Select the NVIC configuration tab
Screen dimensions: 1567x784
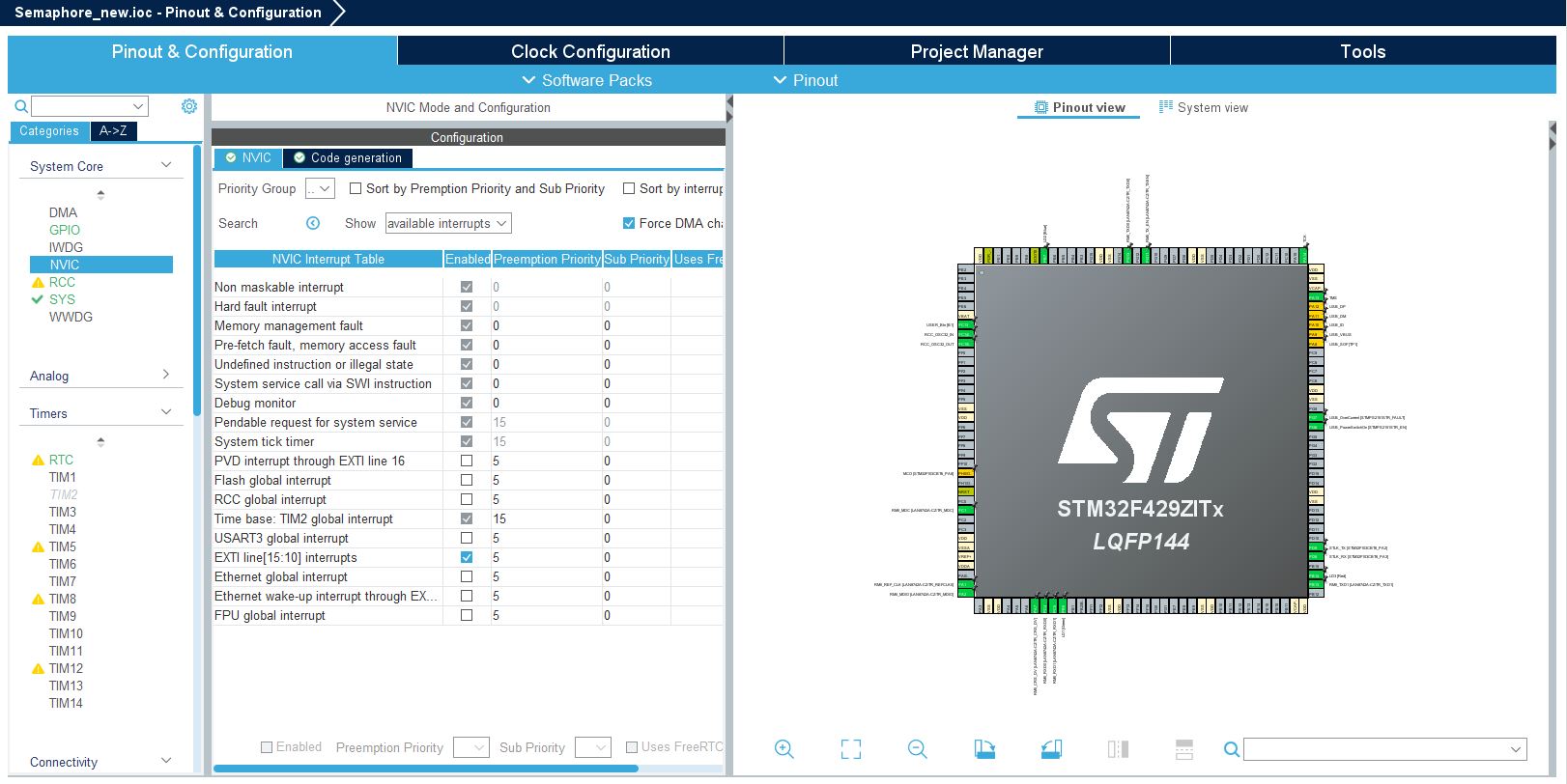pyautogui.click(x=247, y=157)
